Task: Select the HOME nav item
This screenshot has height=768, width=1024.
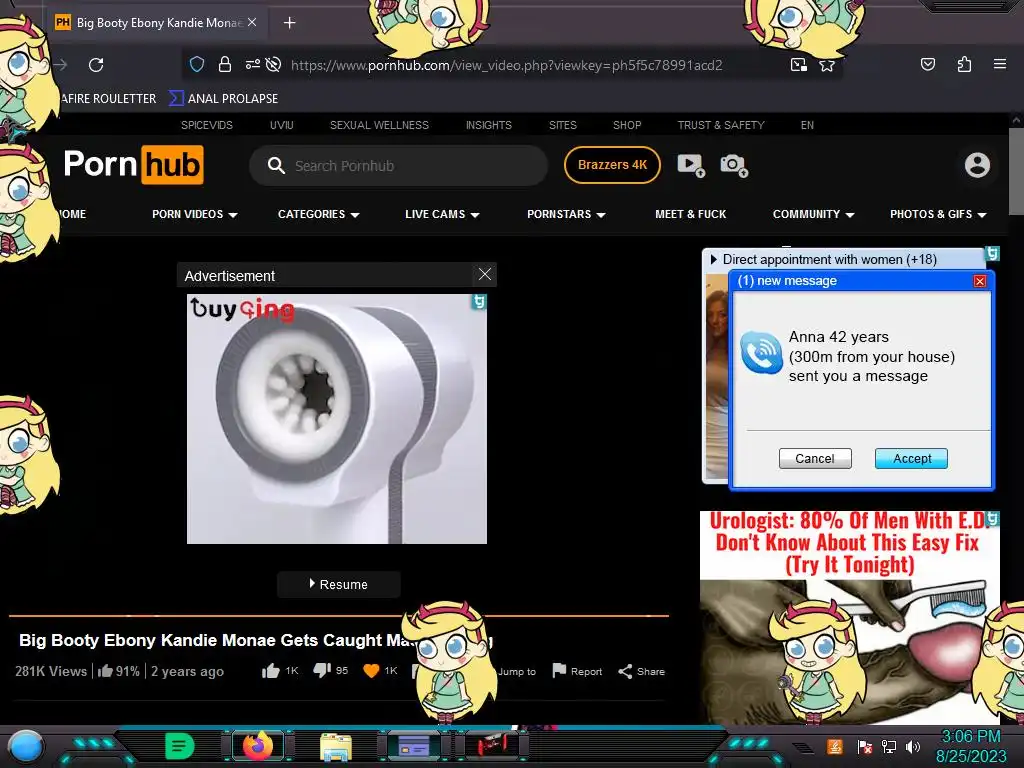Action: [72, 214]
